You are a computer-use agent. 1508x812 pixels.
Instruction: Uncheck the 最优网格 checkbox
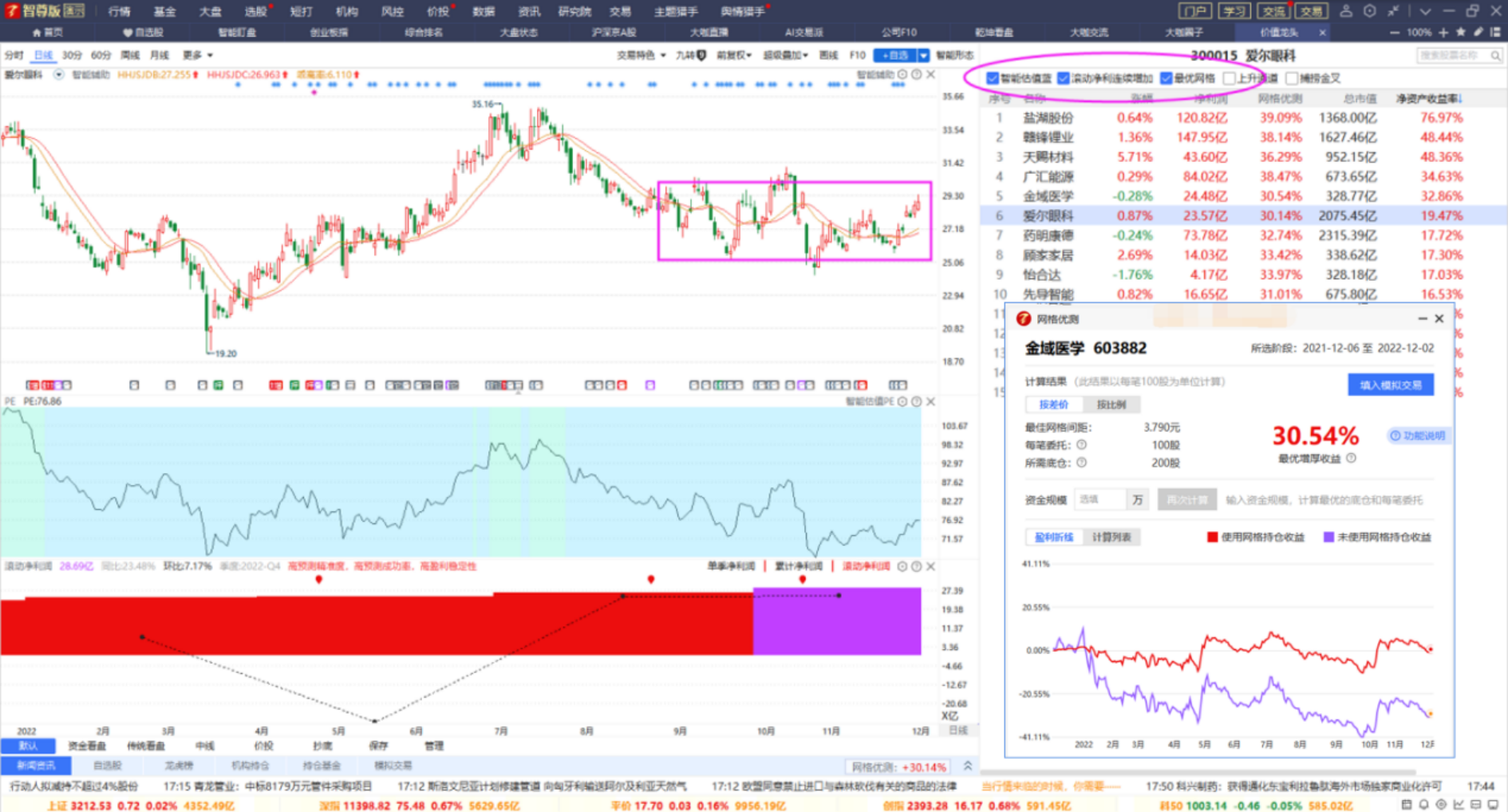coord(1167,78)
